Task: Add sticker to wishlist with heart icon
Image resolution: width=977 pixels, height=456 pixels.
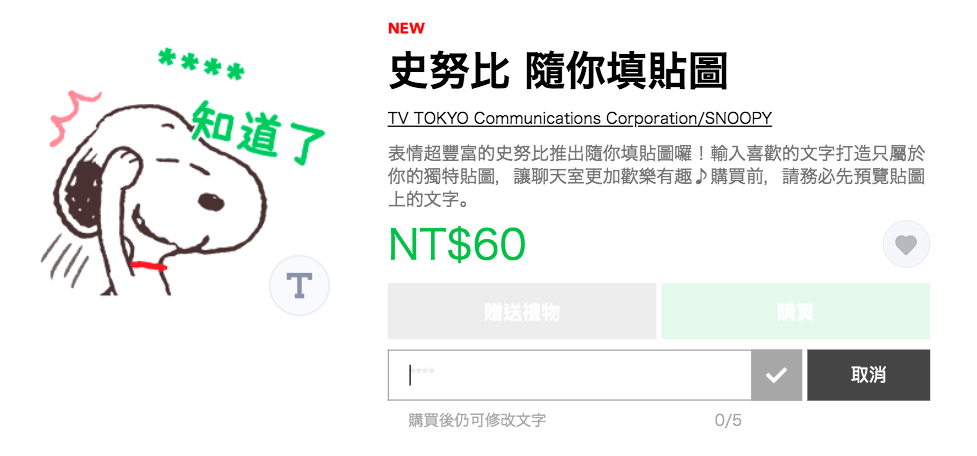Action: [x=906, y=244]
